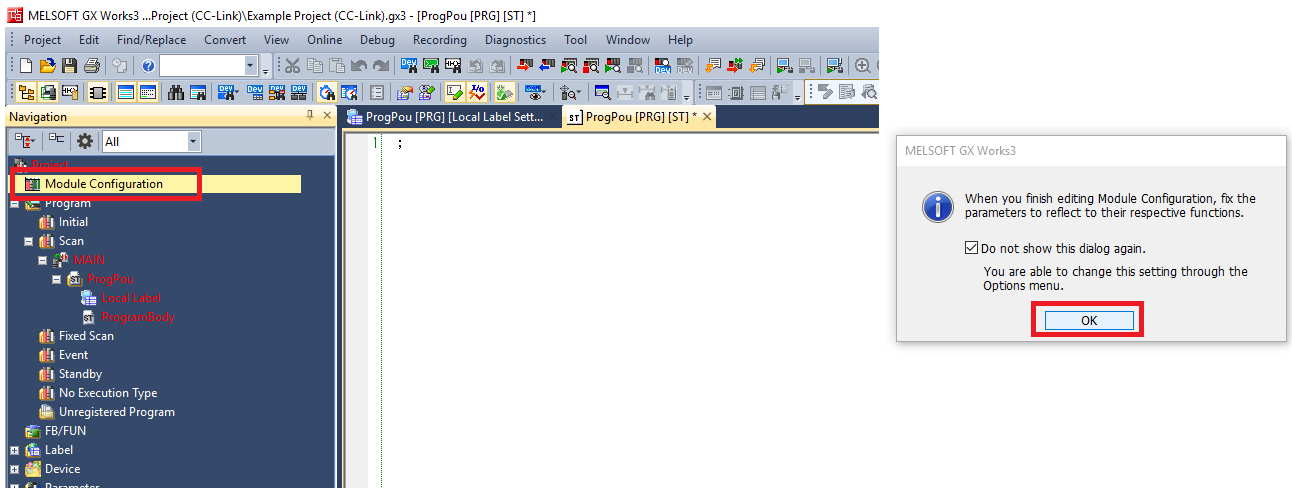Click the Cut scissors icon

(x=292, y=66)
